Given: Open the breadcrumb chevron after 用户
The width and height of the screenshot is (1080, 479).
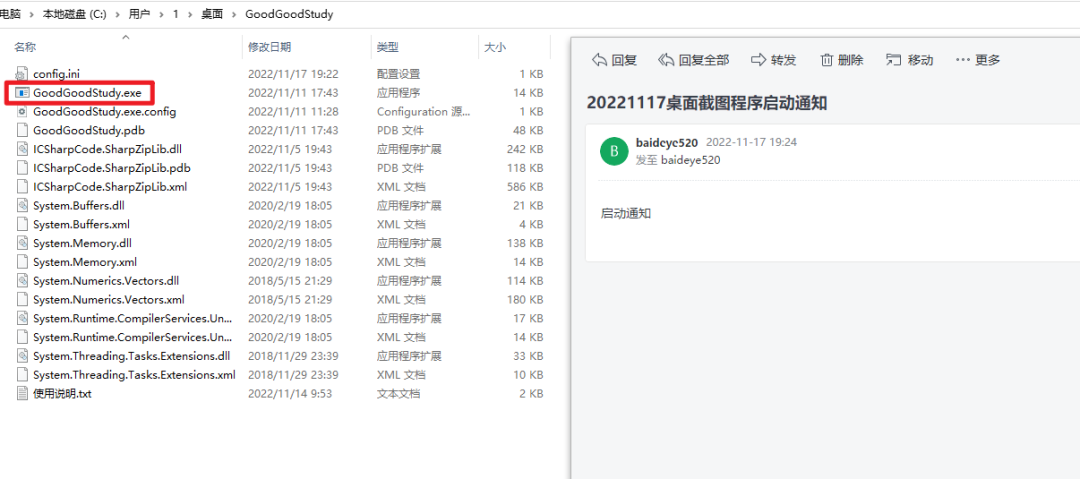Looking at the screenshot, I should [x=162, y=14].
